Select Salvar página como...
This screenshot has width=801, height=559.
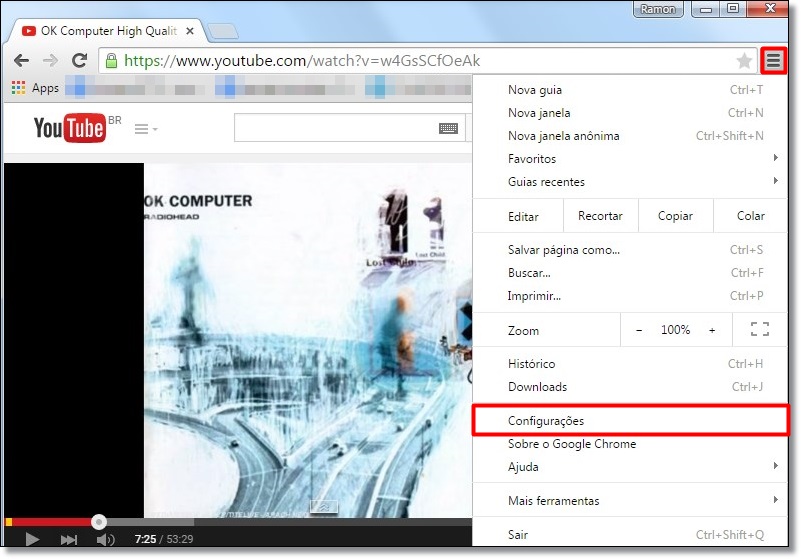coord(630,250)
